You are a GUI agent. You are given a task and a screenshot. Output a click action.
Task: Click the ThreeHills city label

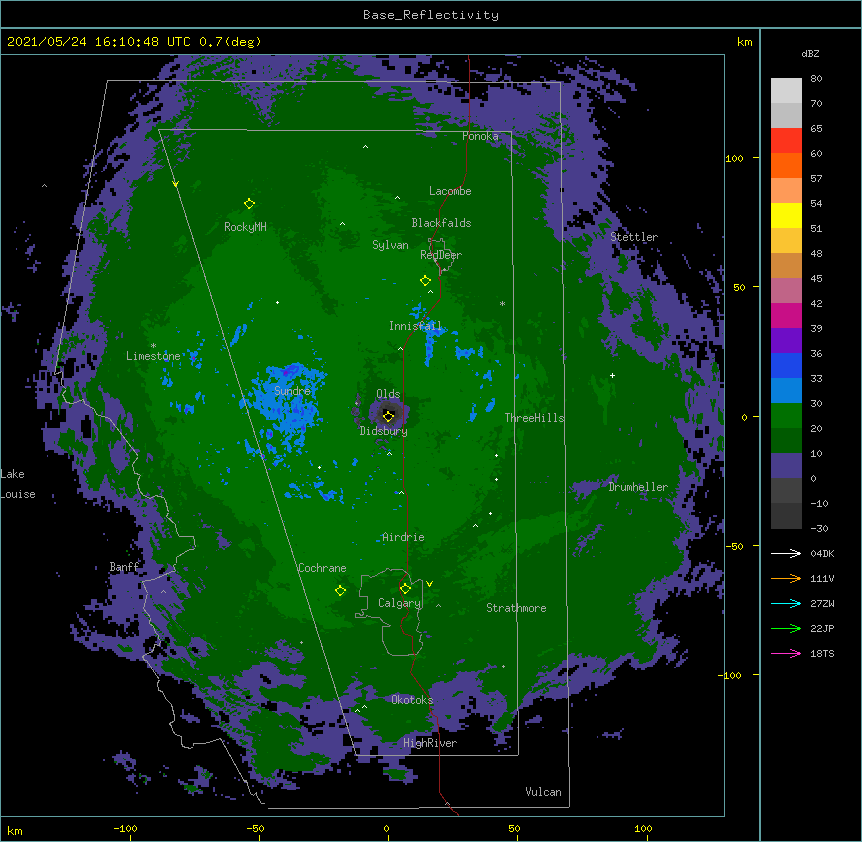534,418
